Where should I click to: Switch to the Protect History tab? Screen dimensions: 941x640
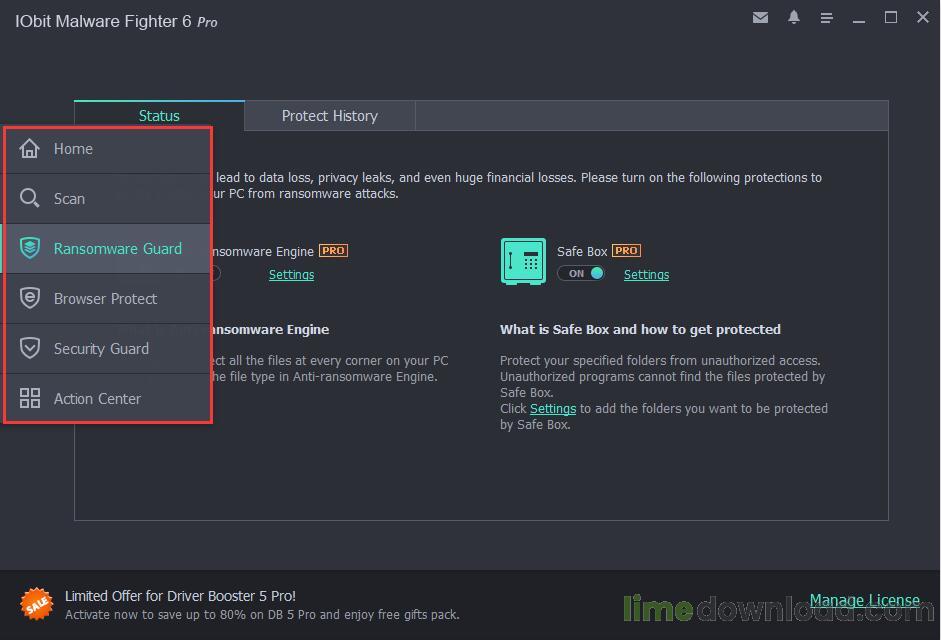[x=329, y=115]
